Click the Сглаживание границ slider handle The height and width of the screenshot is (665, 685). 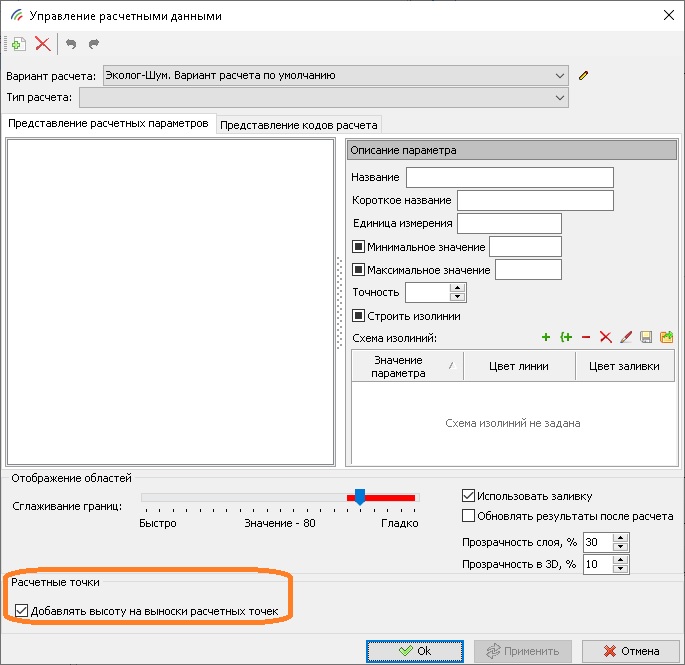tap(360, 497)
